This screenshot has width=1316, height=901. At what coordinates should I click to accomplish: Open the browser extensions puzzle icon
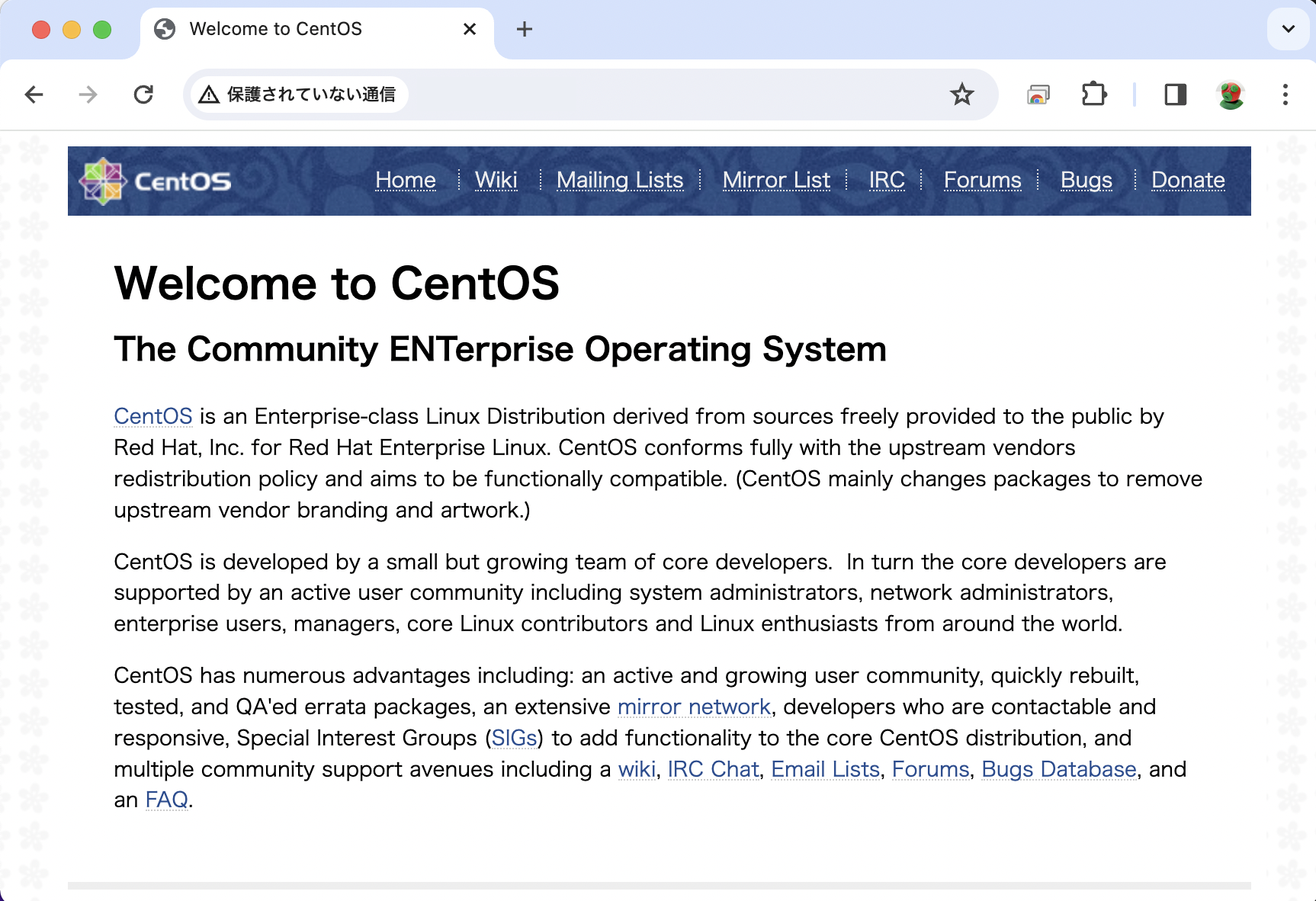(1094, 94)
